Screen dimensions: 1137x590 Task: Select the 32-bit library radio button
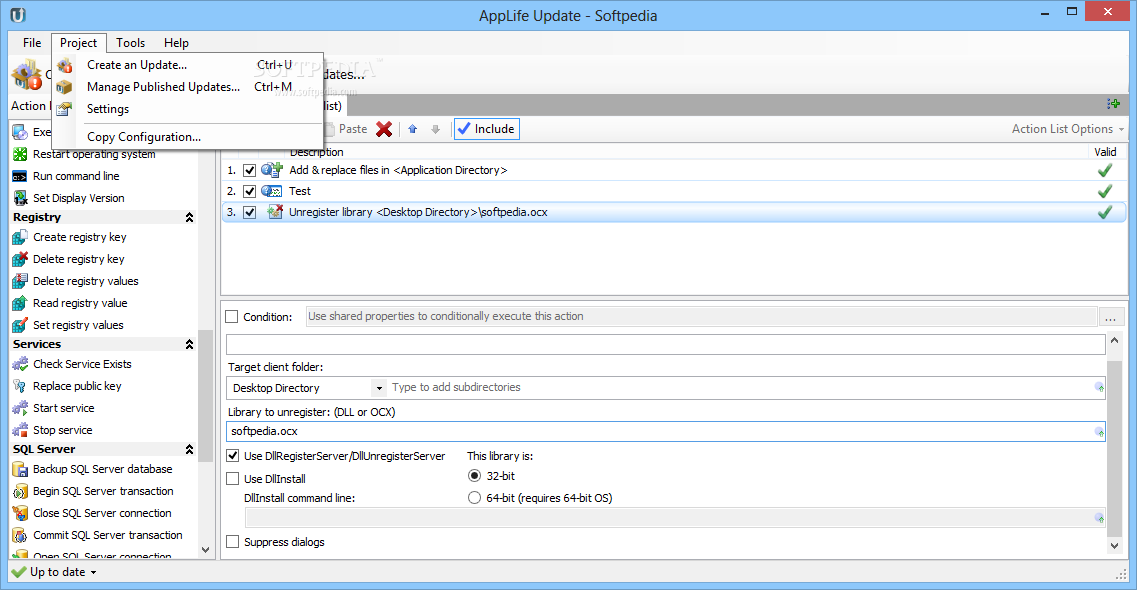(x=474, y=476)
